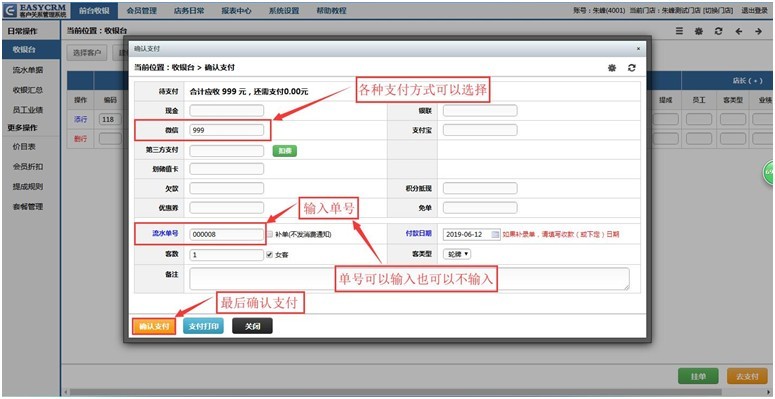Viewport: 775px width, 399px height.
Task: Open the 报表中心 menu
Action: coord(236,10)
